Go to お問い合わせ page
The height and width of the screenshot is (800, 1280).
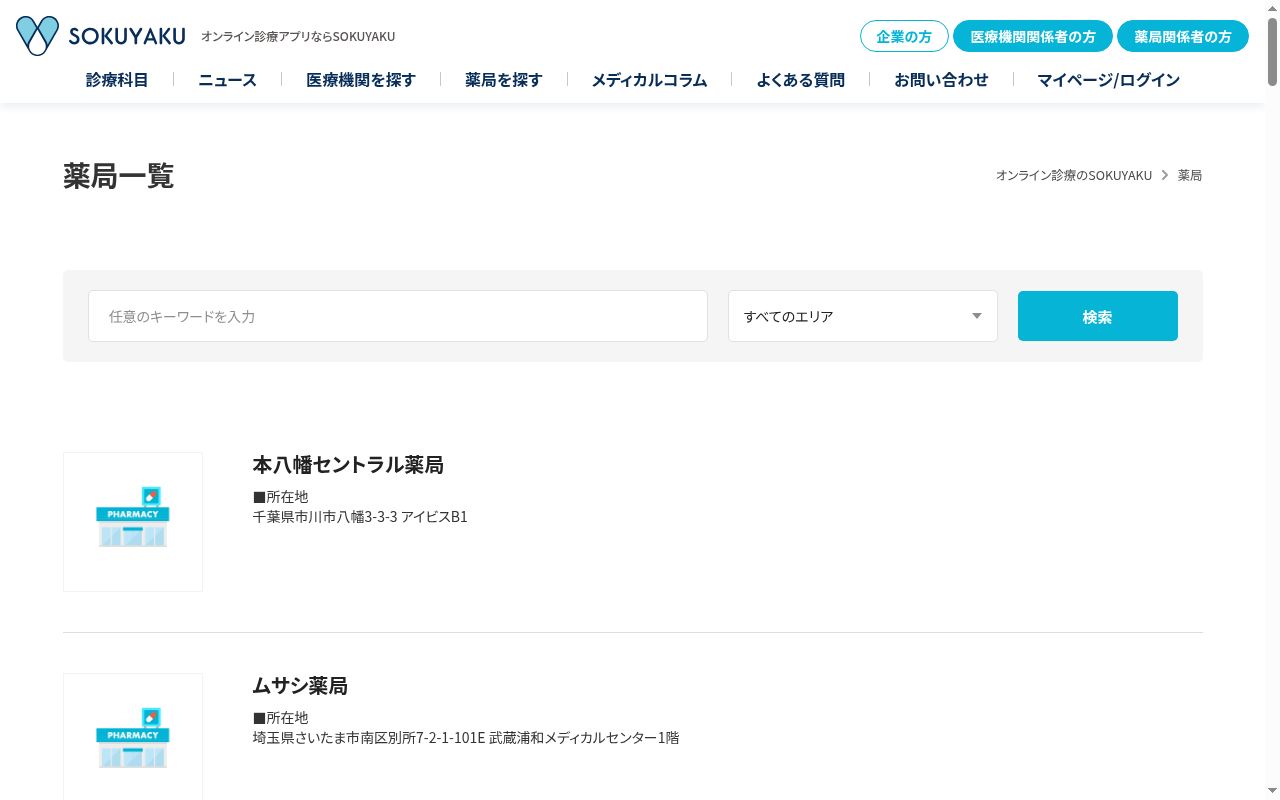[941, 80]
